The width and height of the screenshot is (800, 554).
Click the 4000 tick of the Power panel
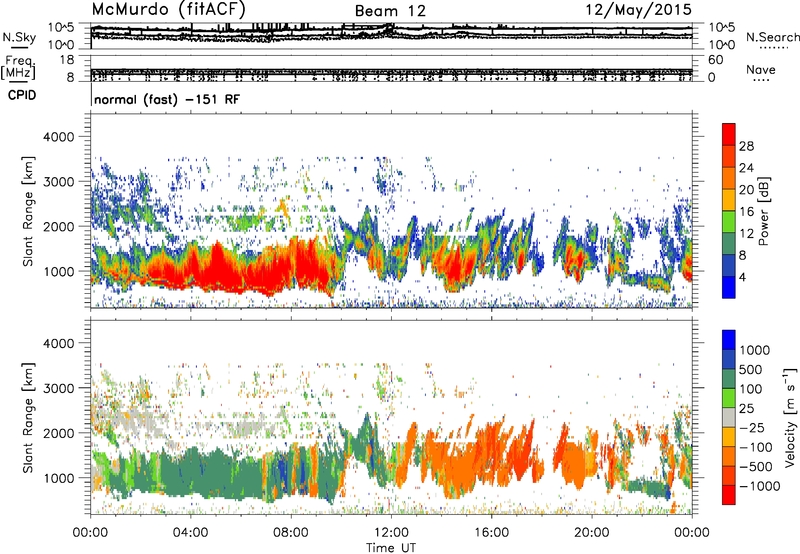click(x=60, y=137)
